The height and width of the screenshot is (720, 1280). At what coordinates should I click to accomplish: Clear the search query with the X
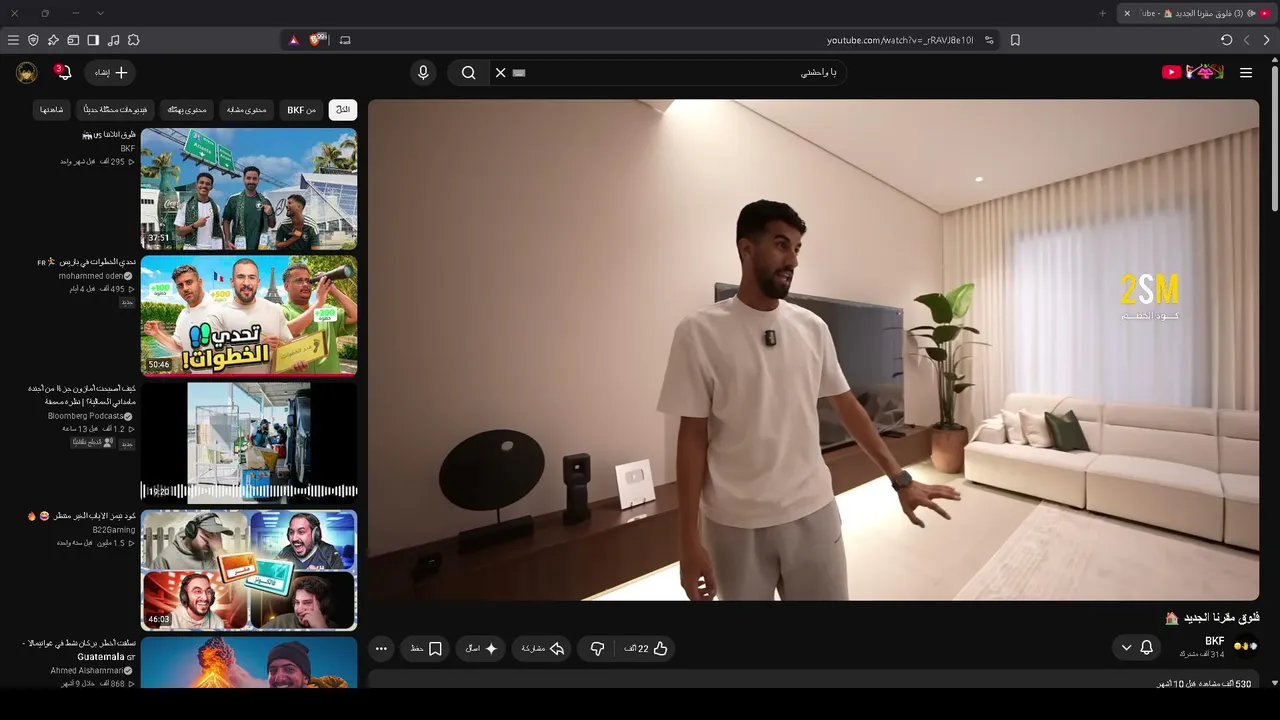pyautogui.click(x=501, y=72)
